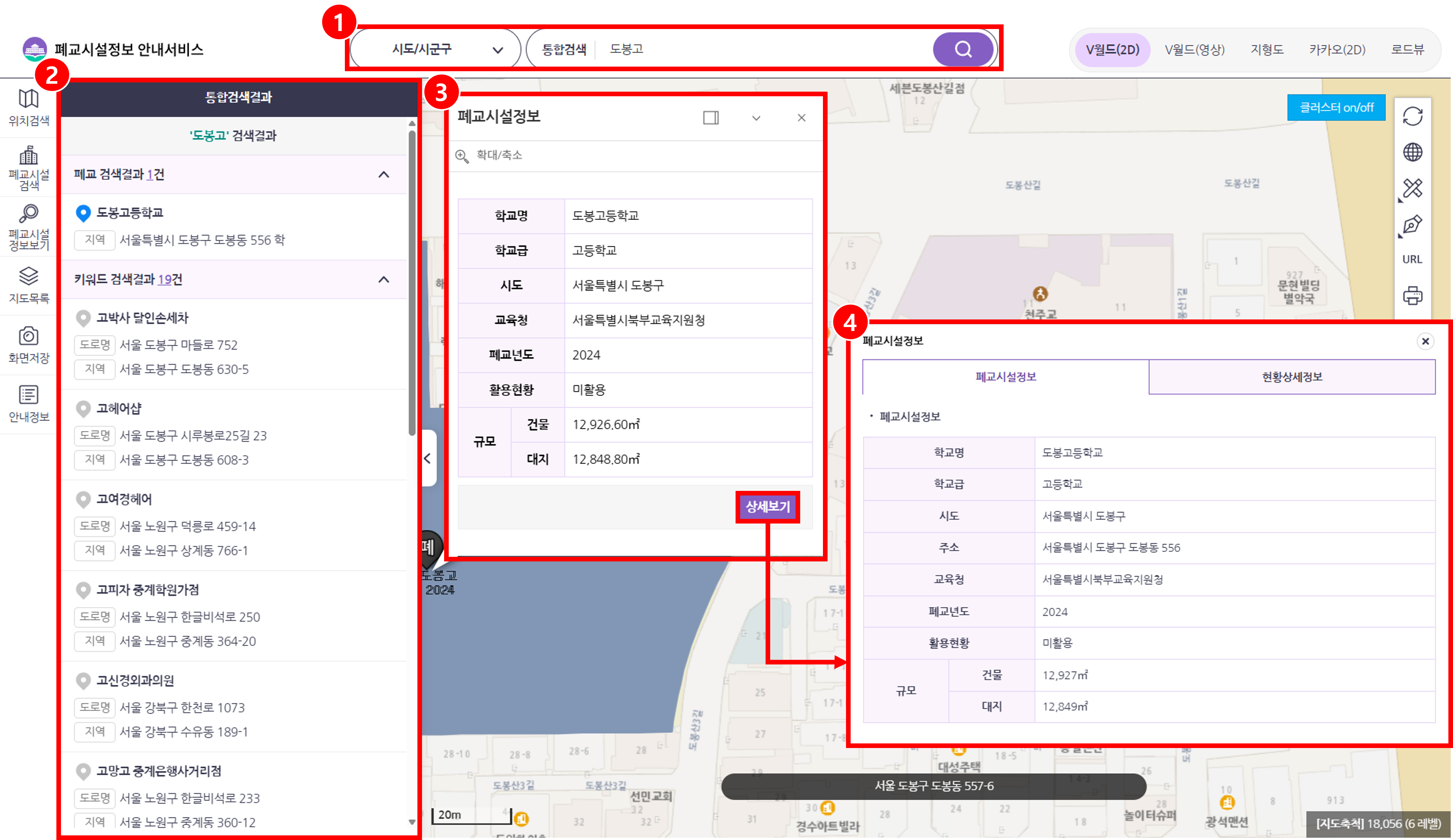
Task: Refresh the map with circular arrows icon
Action: pos(1412,115)
